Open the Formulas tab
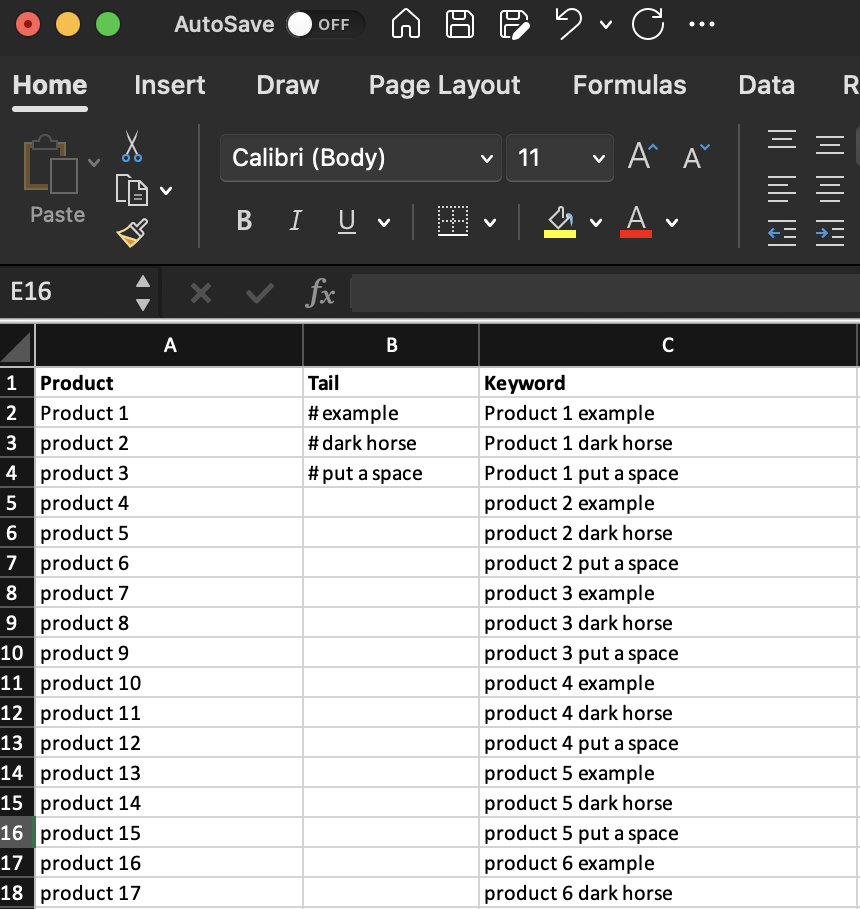 tap(629, 86)
